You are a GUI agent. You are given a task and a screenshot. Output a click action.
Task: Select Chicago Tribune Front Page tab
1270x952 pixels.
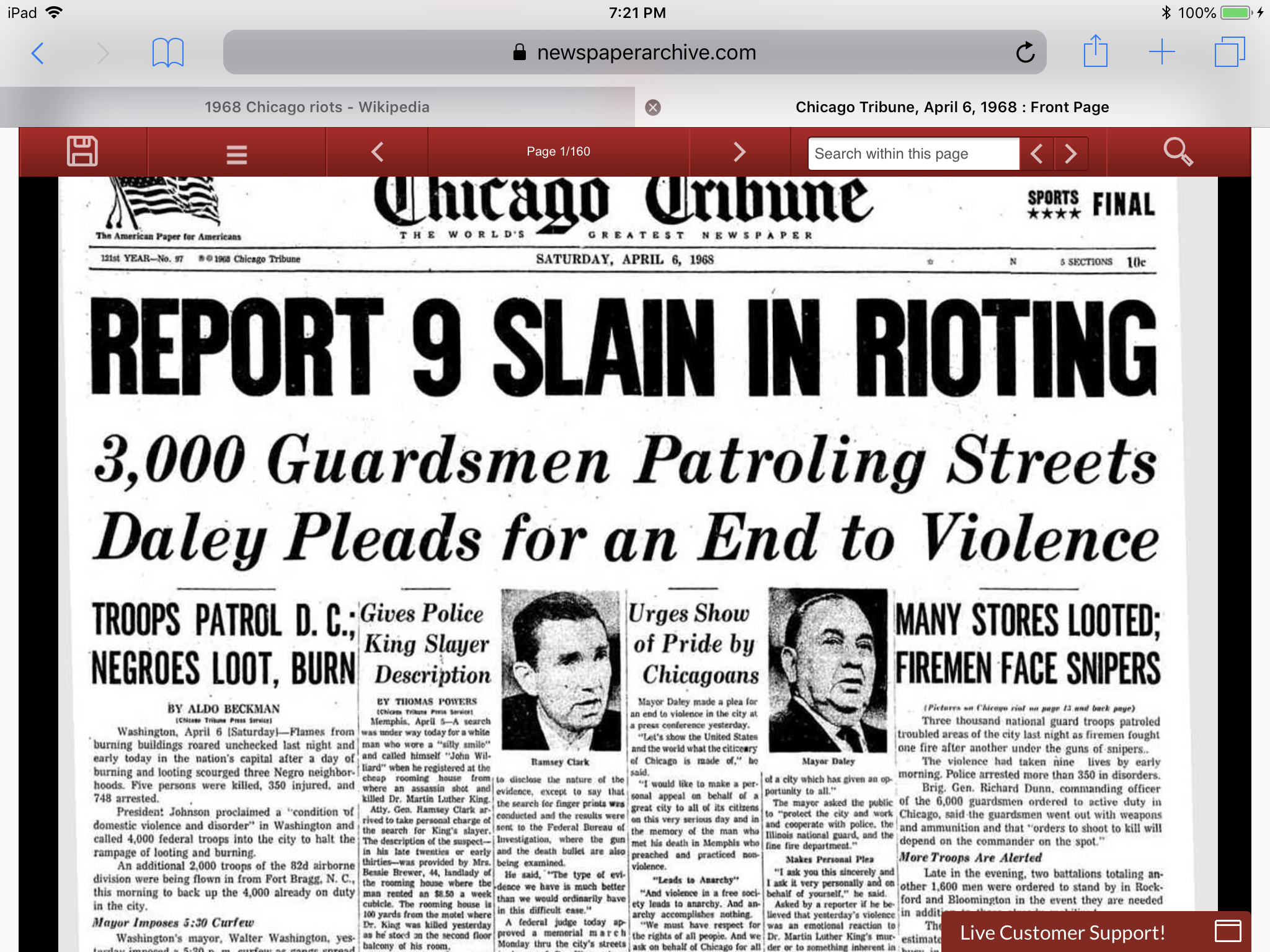(x=952, y=107)
